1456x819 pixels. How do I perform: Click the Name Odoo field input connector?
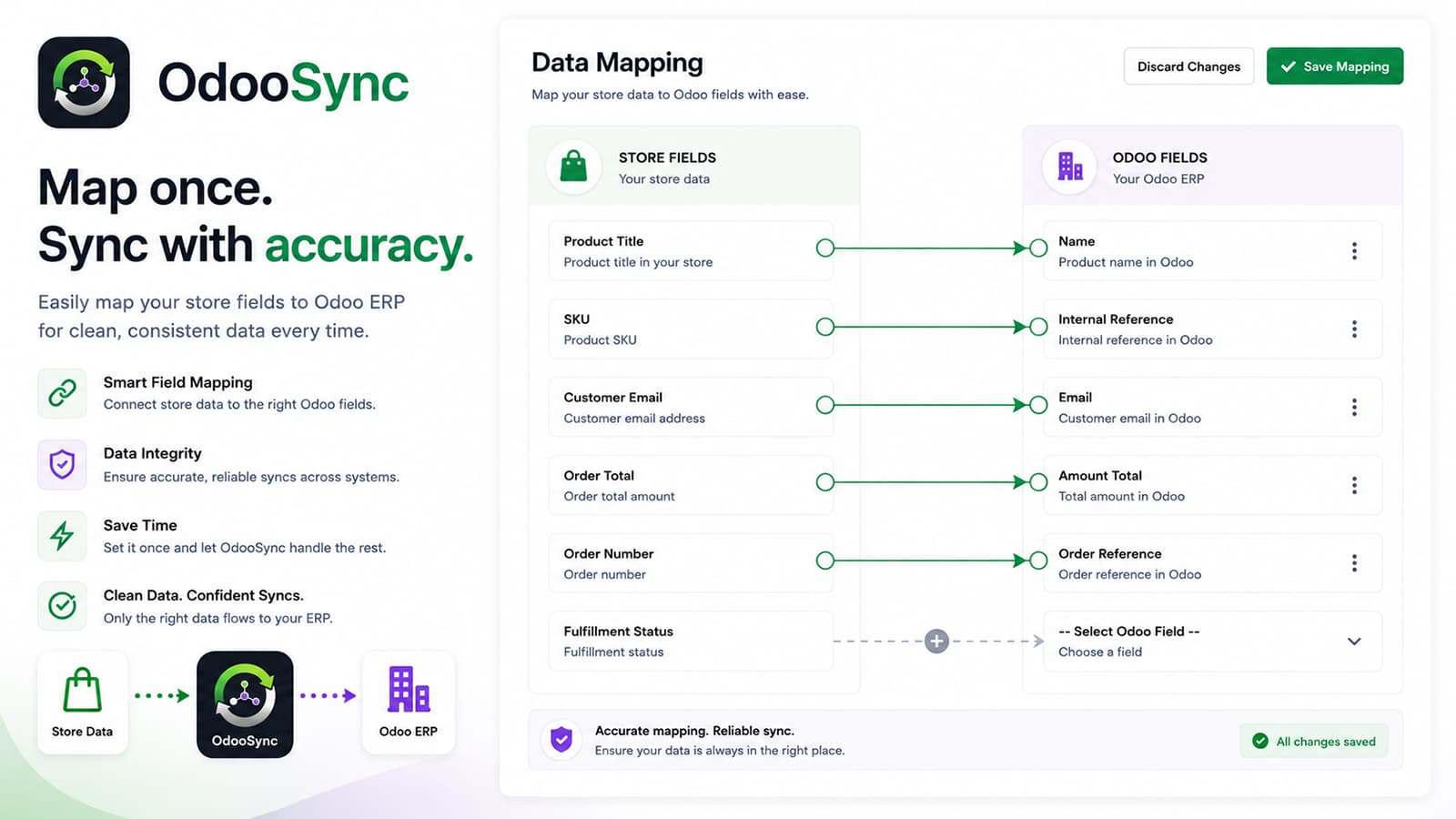coord(1038,248)
